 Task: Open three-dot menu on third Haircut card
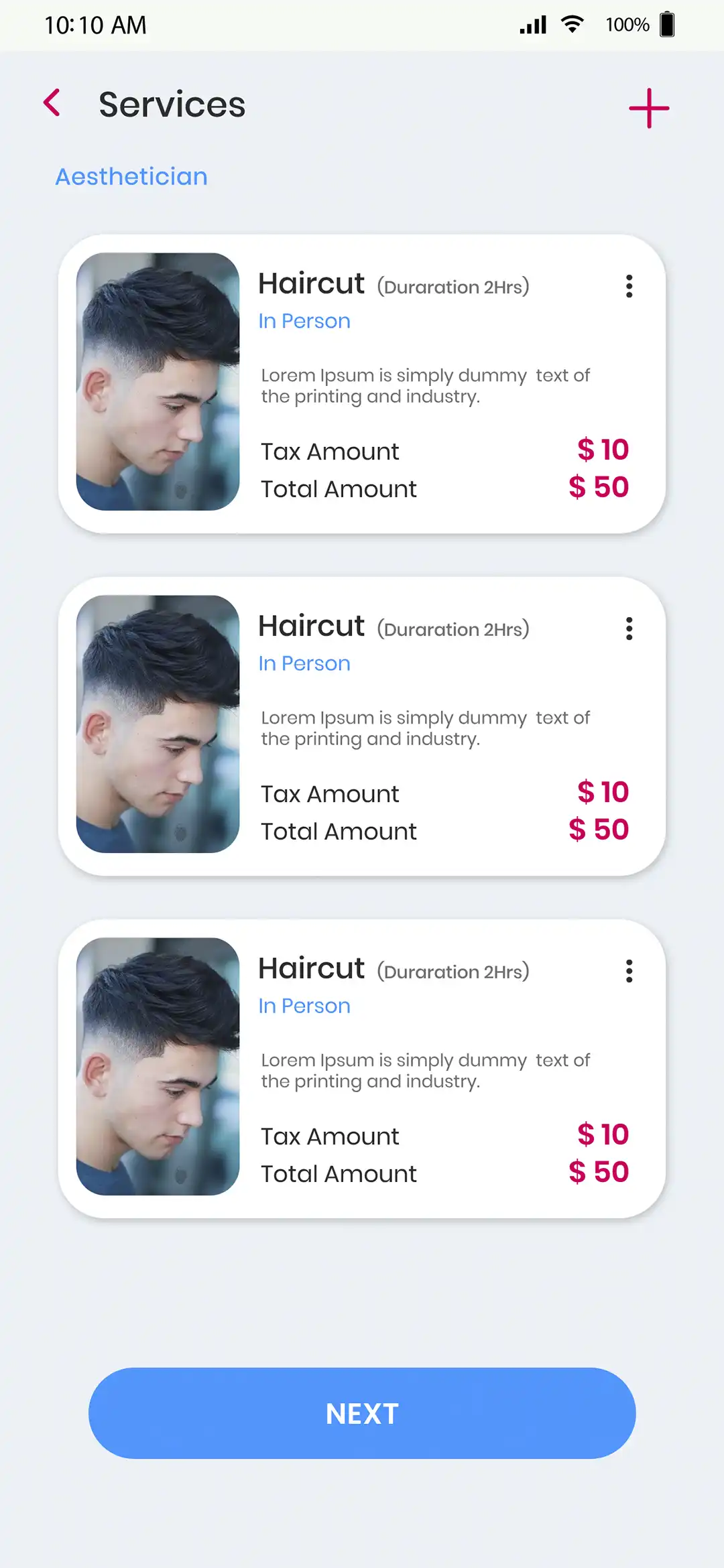[x=629, y=971]
